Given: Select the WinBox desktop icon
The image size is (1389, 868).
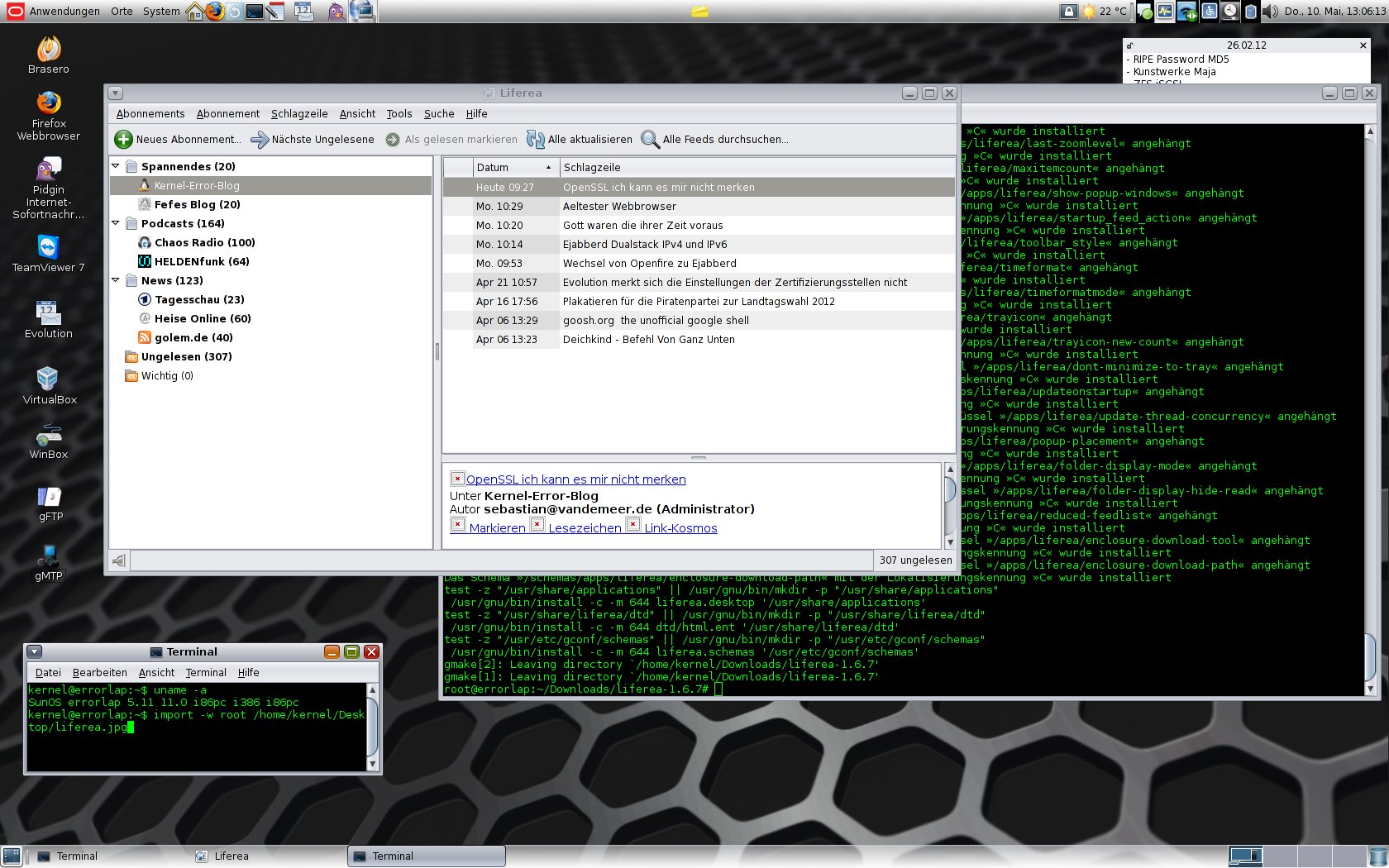Looking at the screenshot, I should (49, 441).
